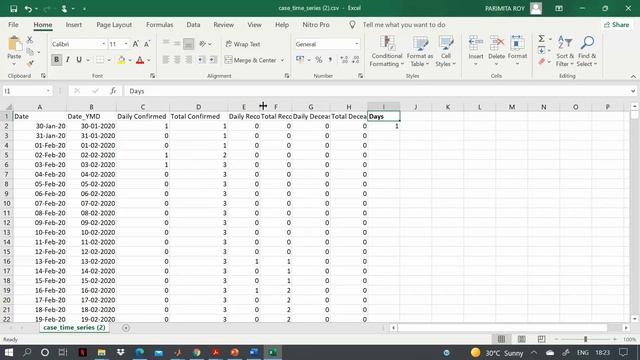
Task: Click the zoom slider in the status bar
Action: click(x=585, y=339)
